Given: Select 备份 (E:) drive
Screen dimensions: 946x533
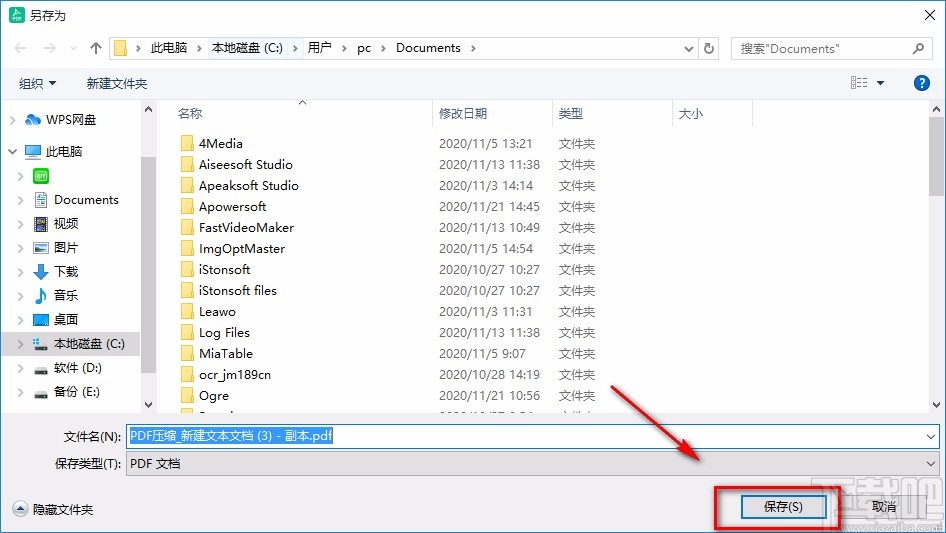Looking at the screenshot, I should (x=76, y=392).
